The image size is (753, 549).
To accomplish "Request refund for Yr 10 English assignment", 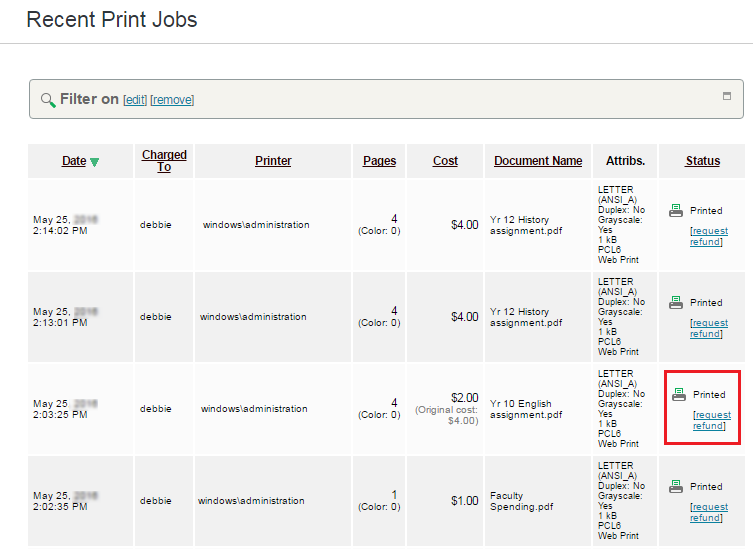I will click(711, 420).
